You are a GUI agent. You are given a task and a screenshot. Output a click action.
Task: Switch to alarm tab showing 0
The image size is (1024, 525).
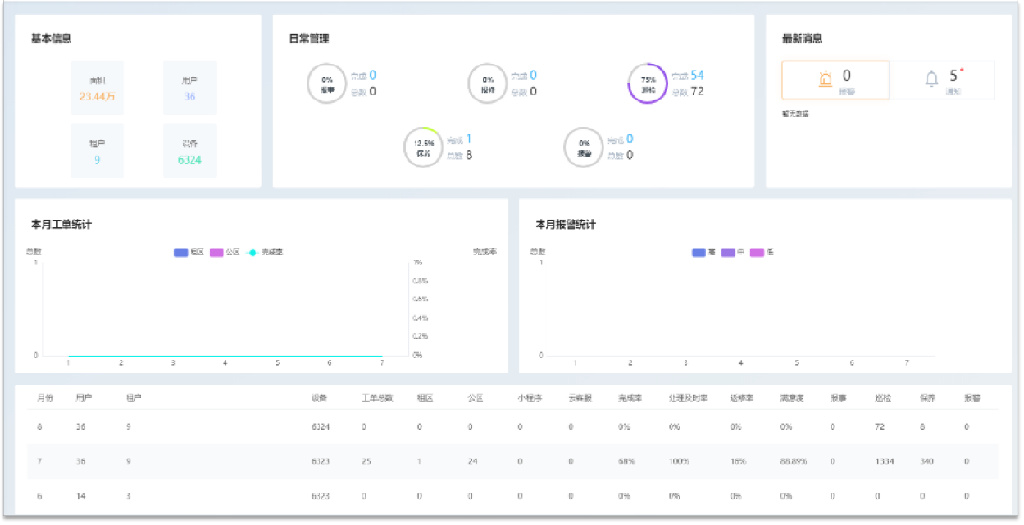click(835, 80)
